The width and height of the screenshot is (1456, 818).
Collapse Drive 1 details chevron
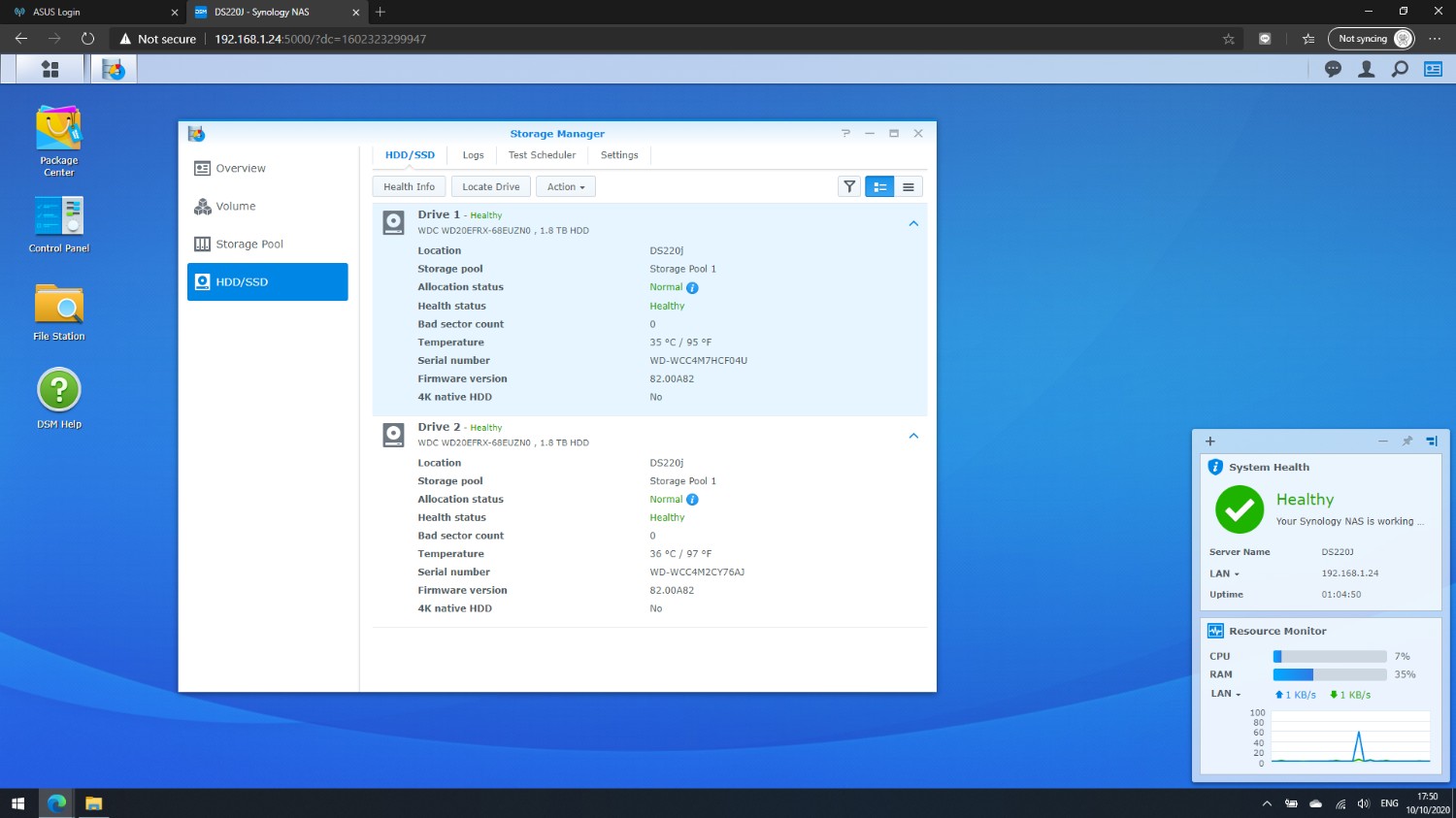tap(913, 223)
